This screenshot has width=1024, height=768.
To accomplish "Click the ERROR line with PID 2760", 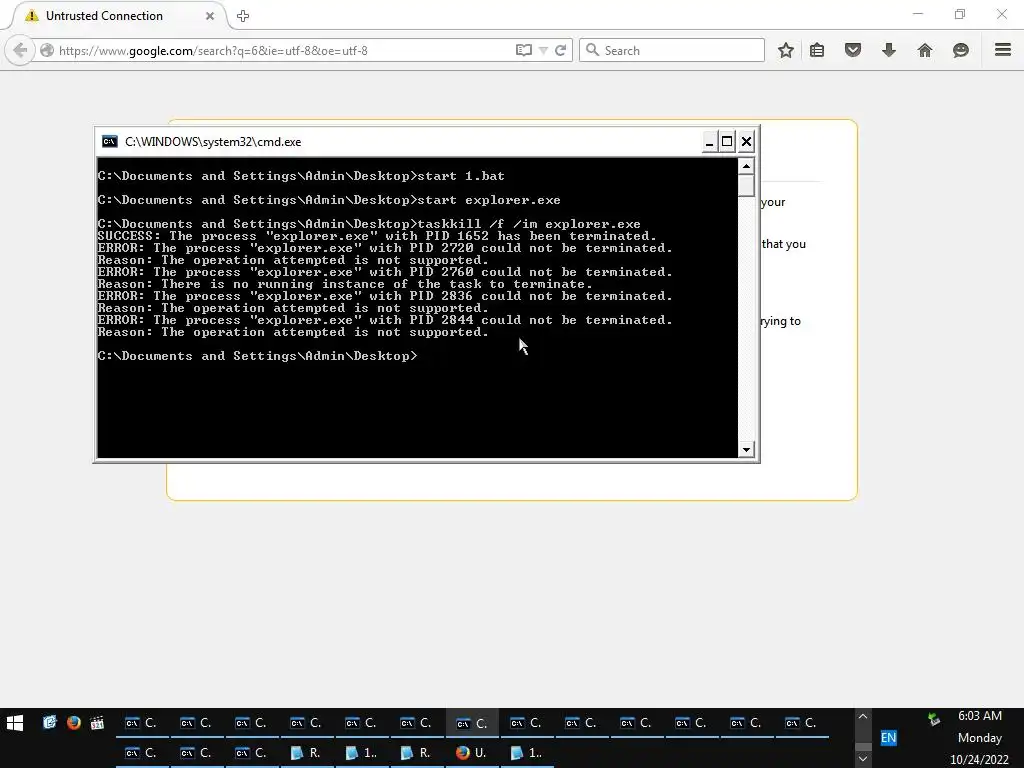I will pyautogui.click(x=385, y=272).
